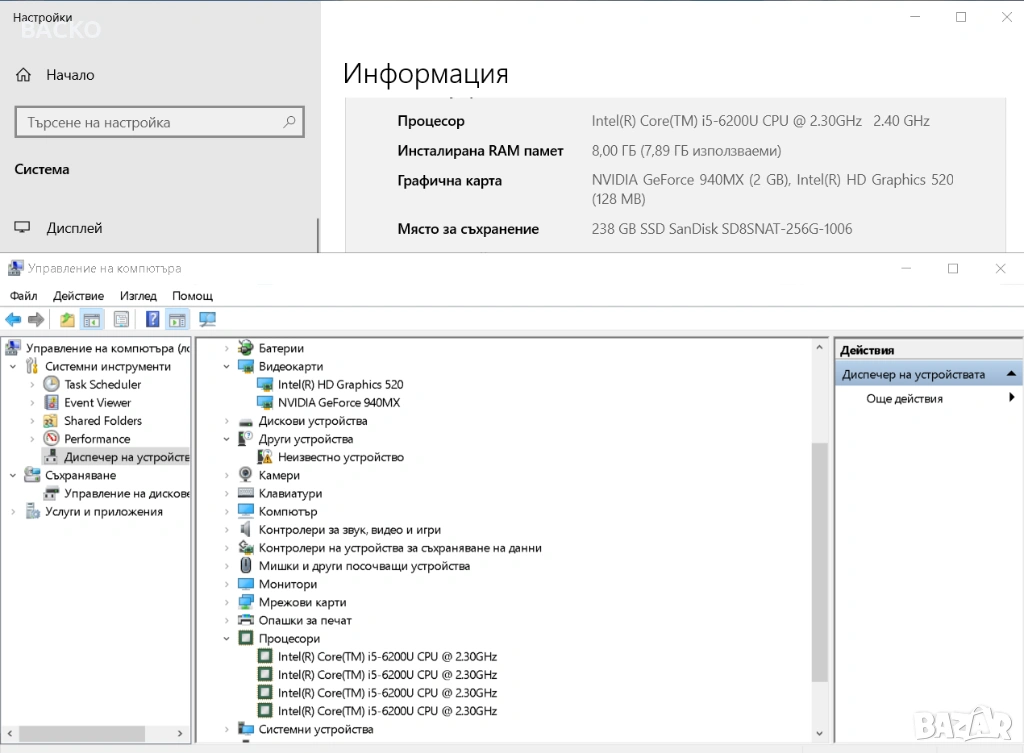This screenshot has width=1024, height=753.
Task: Collapse the Процесори category
Action: 227,639
